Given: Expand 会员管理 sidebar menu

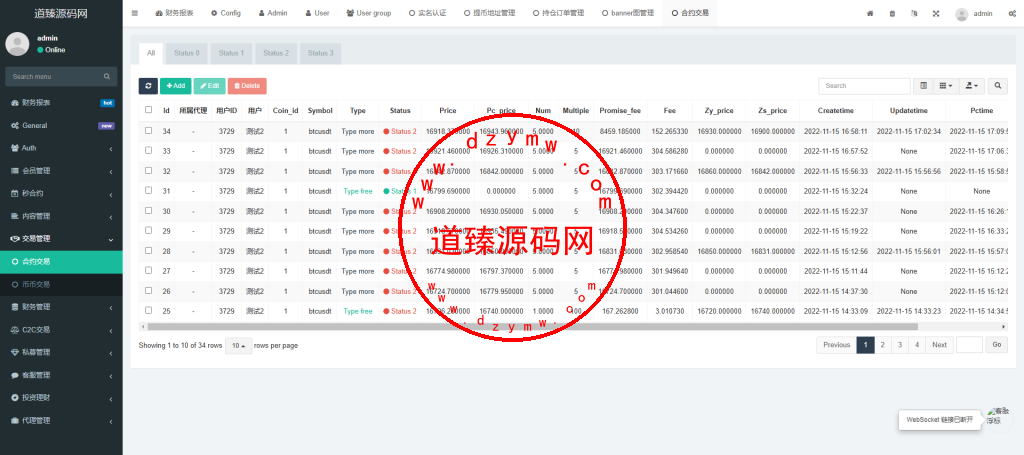Looking at the screenshot, I should [x=61, y=171].
